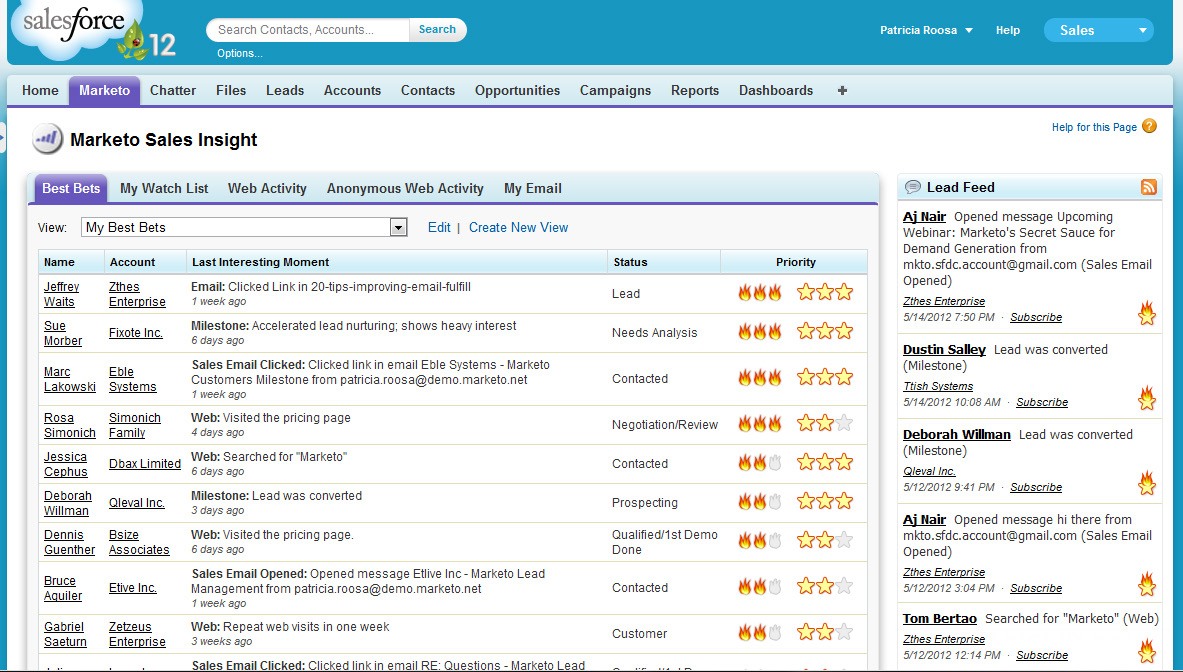Click flame icons in Jessica Cephus row

[760, 462]
